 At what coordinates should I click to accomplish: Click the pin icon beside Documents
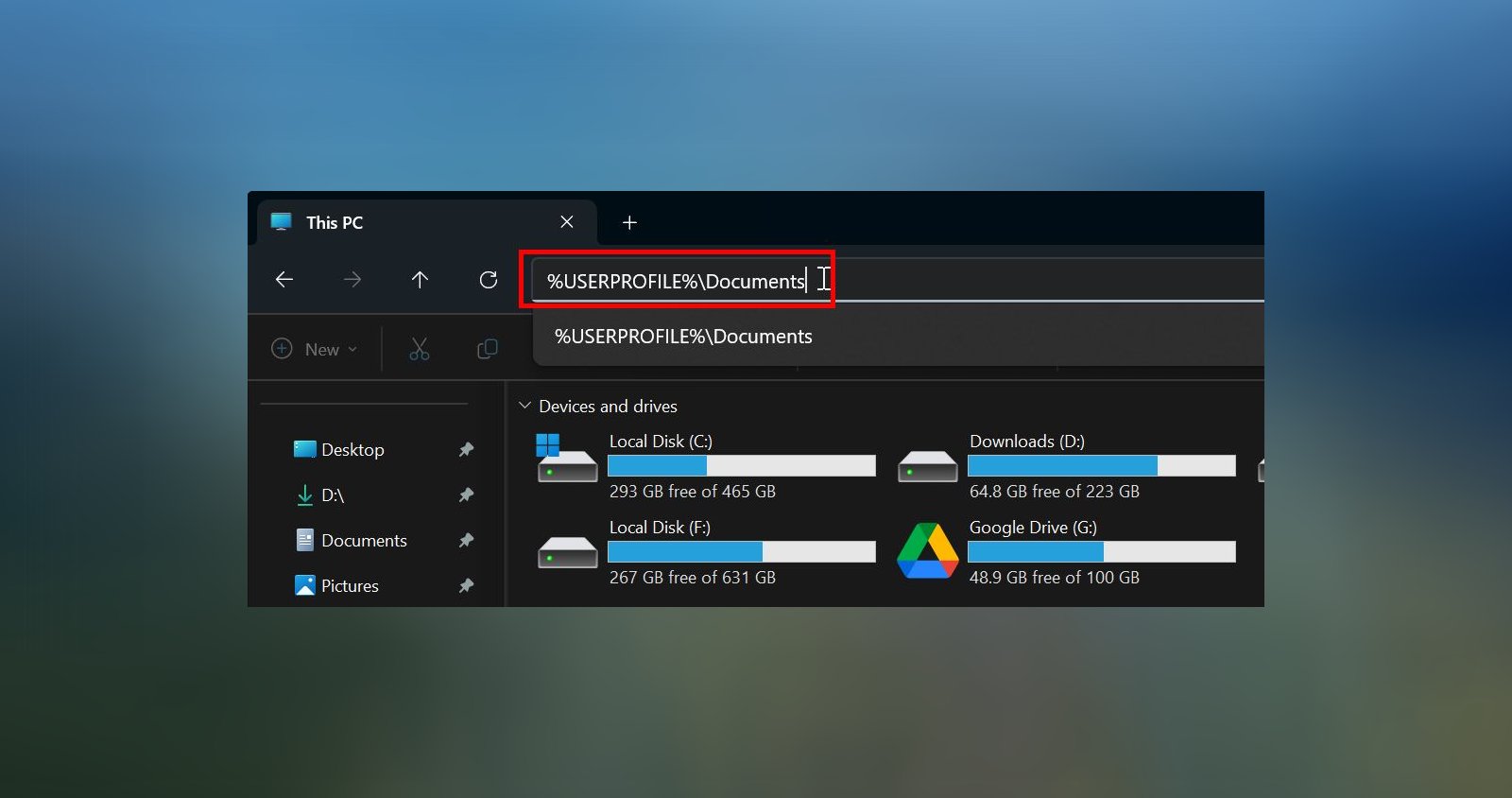point(466,541)
